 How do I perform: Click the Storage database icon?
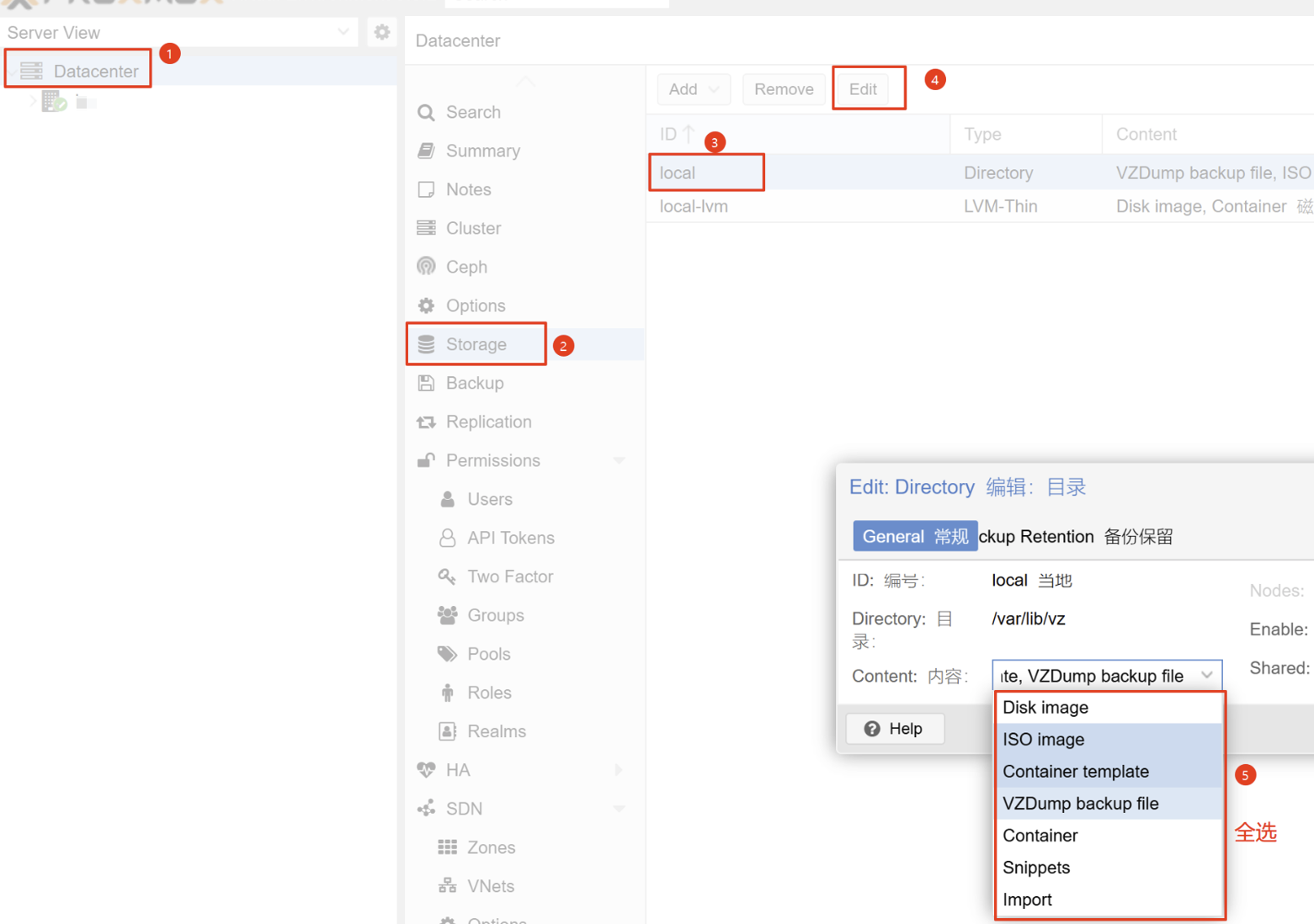coord(426,344)
